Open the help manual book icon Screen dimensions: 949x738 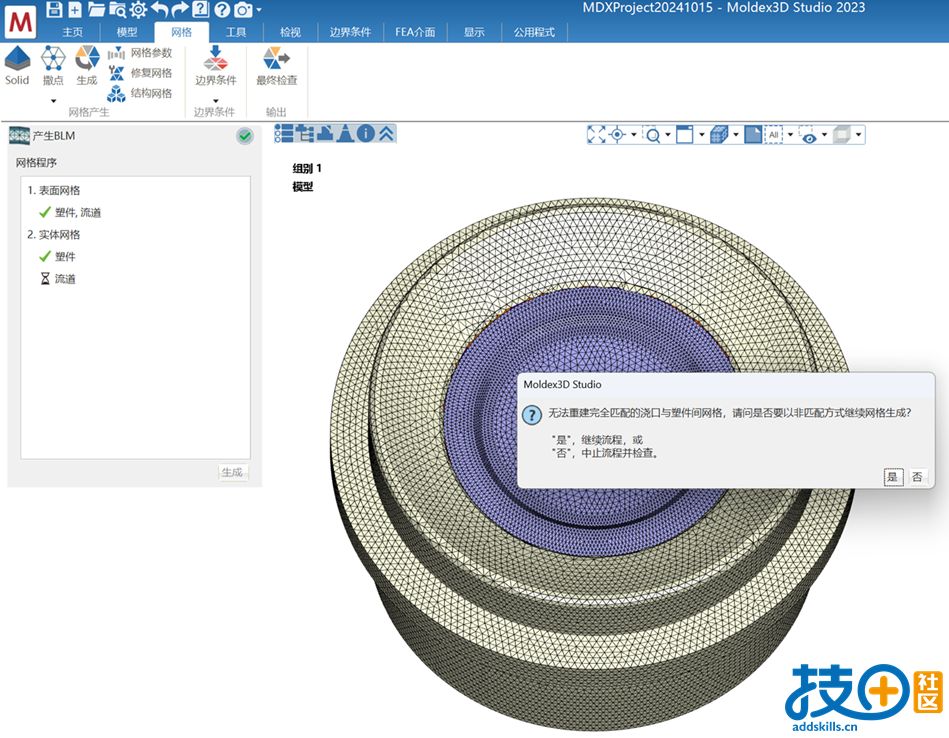tap(201, 9)
